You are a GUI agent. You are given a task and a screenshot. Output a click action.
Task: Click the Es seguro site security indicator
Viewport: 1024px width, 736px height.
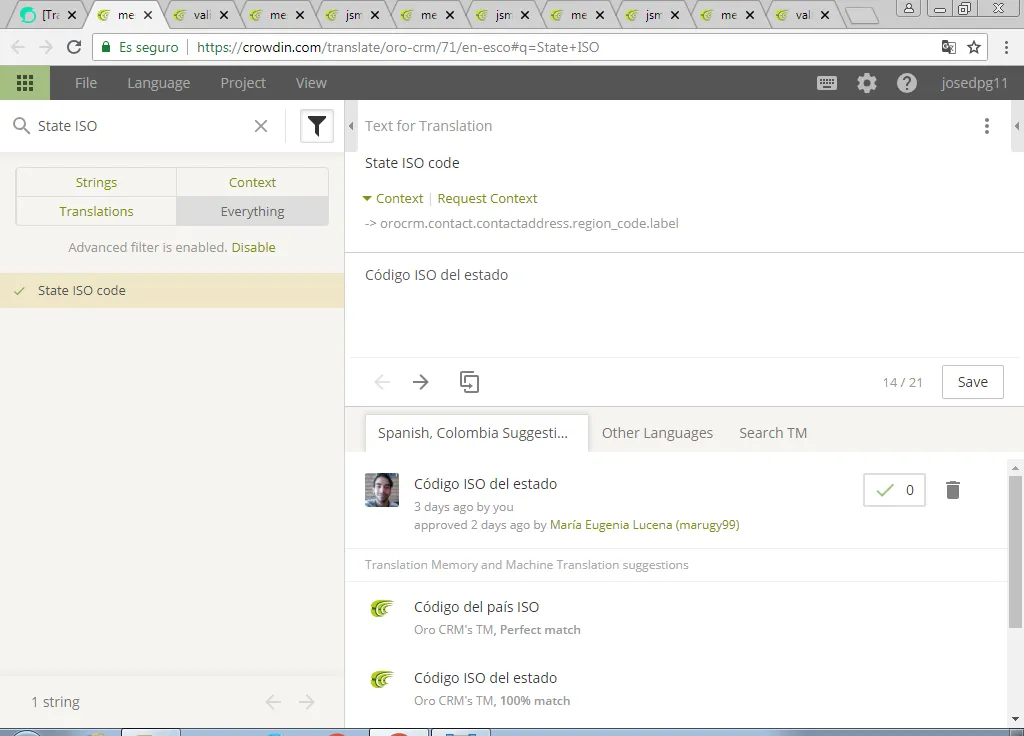(140, 47)
